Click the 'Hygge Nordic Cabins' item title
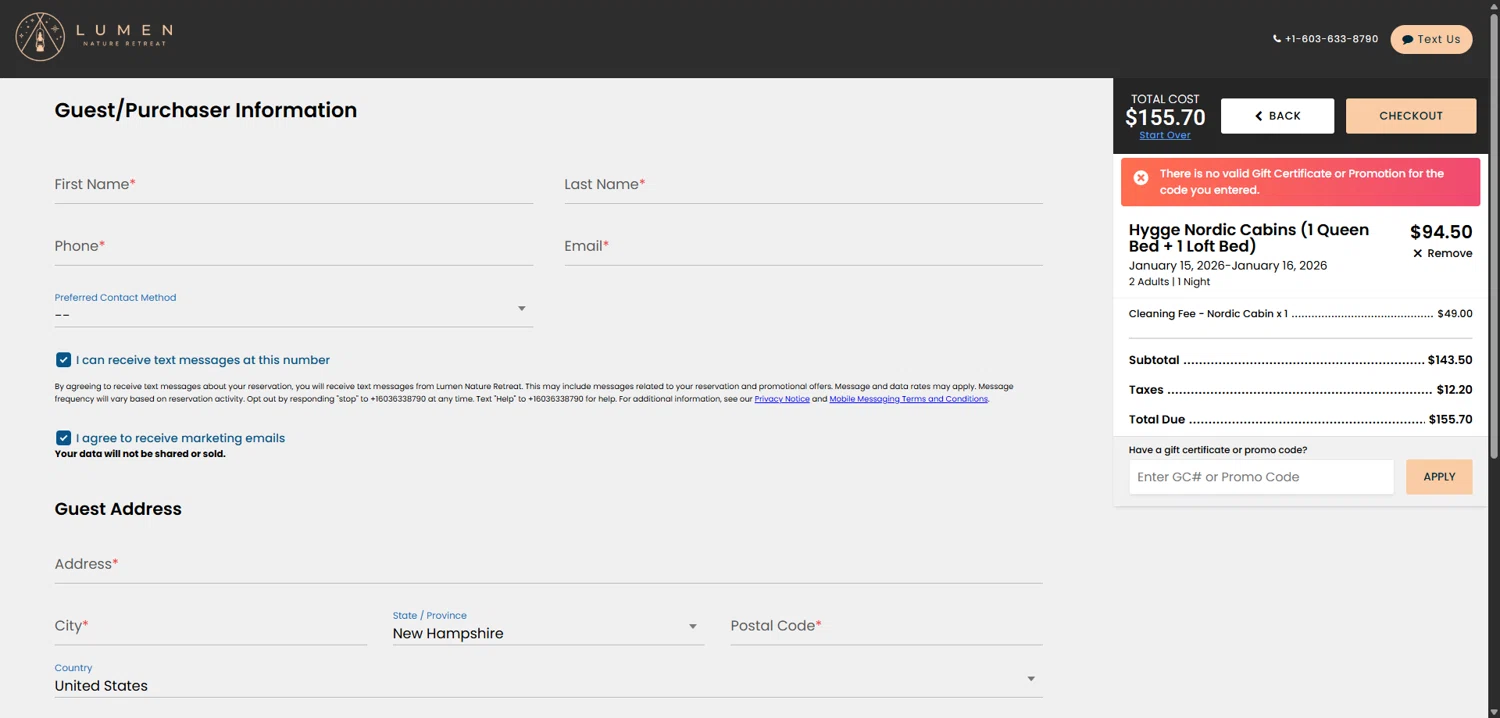The height and width of the screenshot is (718, 1500). click(x=1249, y=238)
